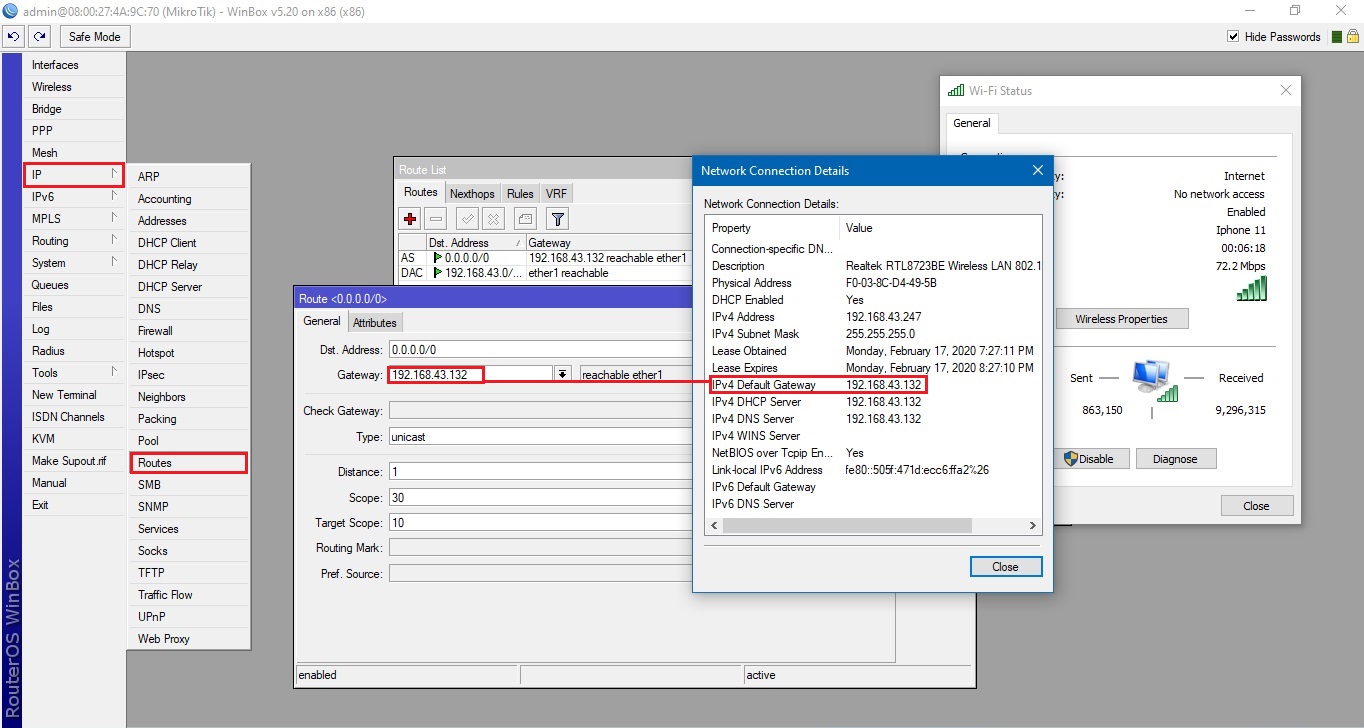
Task: Select the Physical Address row in details
Action: (x=873, y=283)
